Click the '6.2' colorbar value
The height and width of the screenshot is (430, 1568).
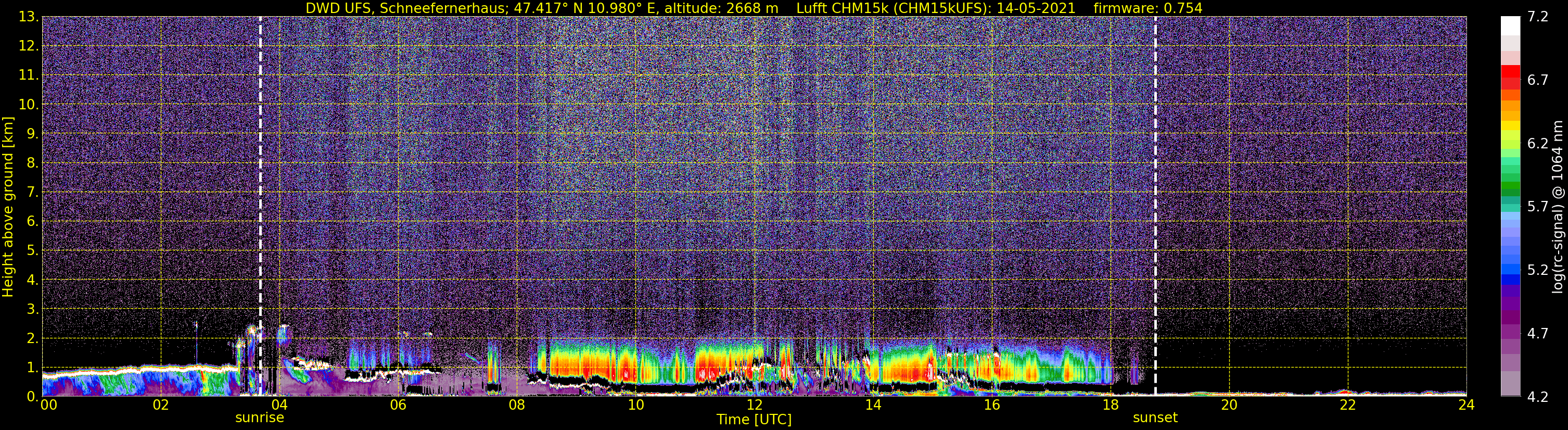pyautogui.click(x=1538, y=144)
